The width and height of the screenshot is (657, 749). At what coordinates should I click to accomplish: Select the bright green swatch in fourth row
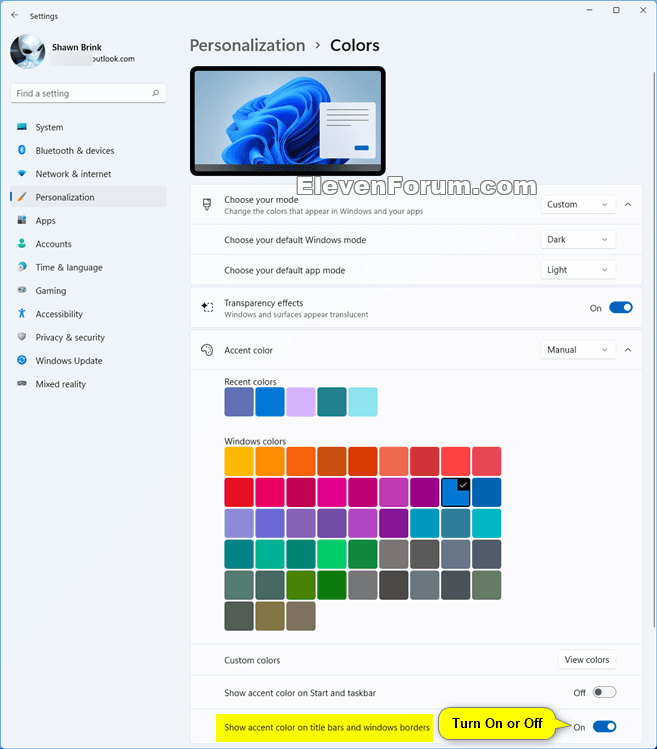[x=332, y=554]
